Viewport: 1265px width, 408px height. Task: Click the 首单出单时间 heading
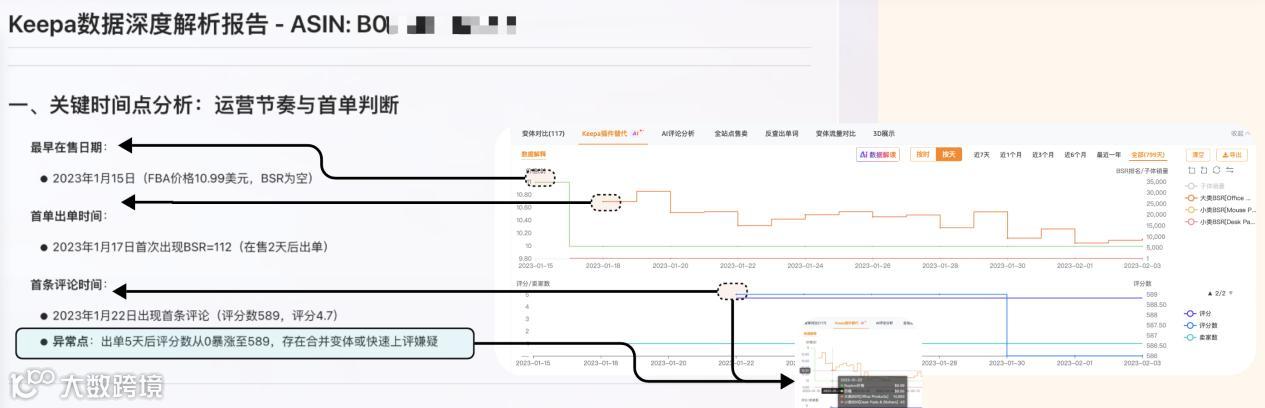click(x=69, y=216)
